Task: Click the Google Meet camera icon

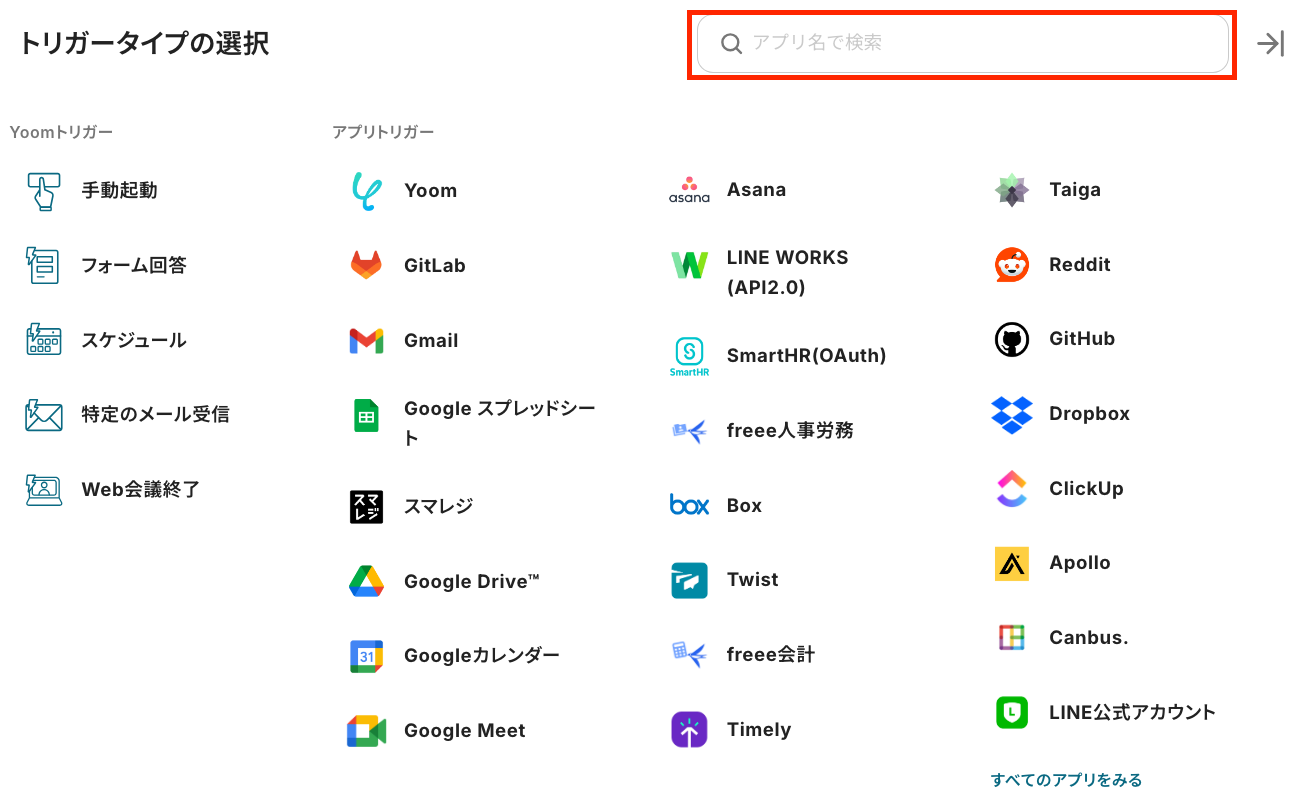Action: [x=366, y=731]
